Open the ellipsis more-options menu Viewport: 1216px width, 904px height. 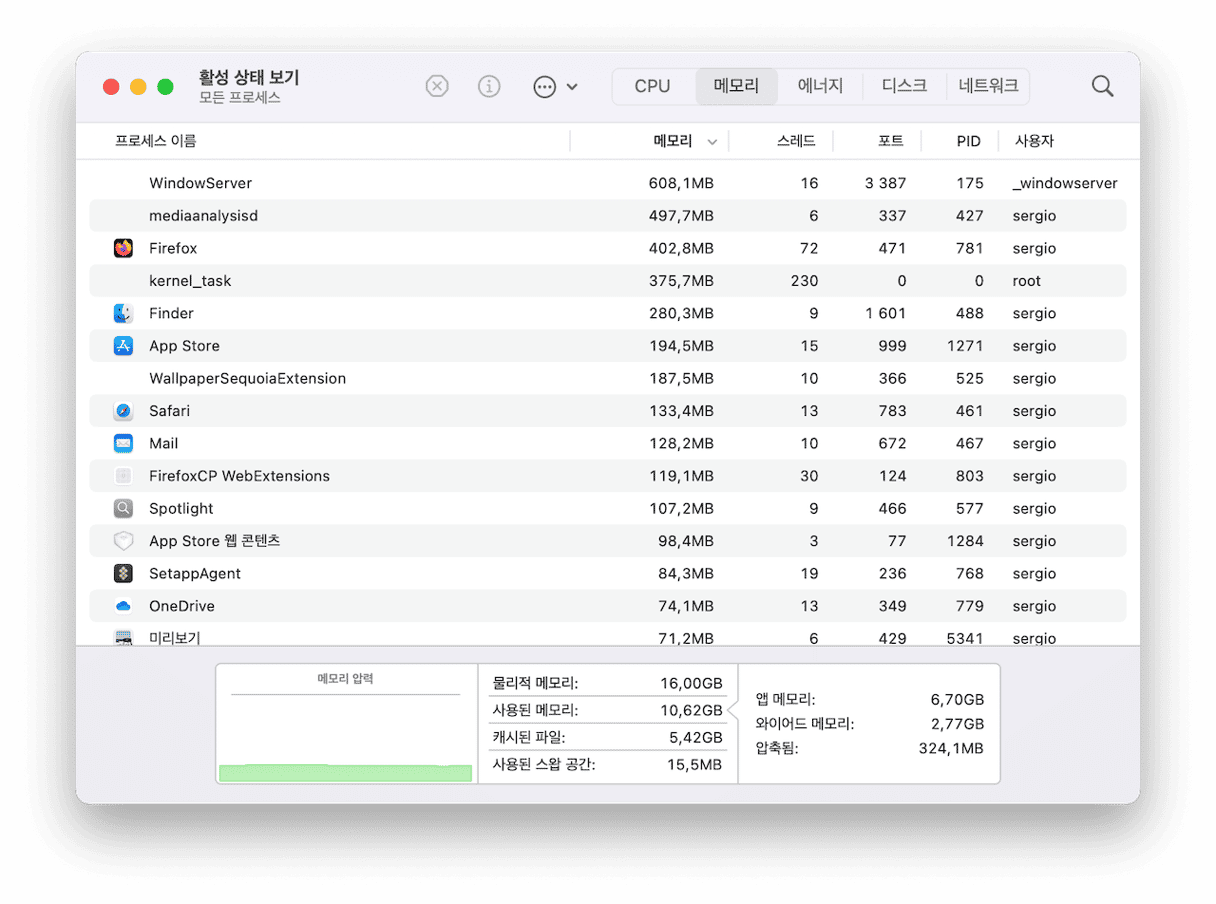555,87
